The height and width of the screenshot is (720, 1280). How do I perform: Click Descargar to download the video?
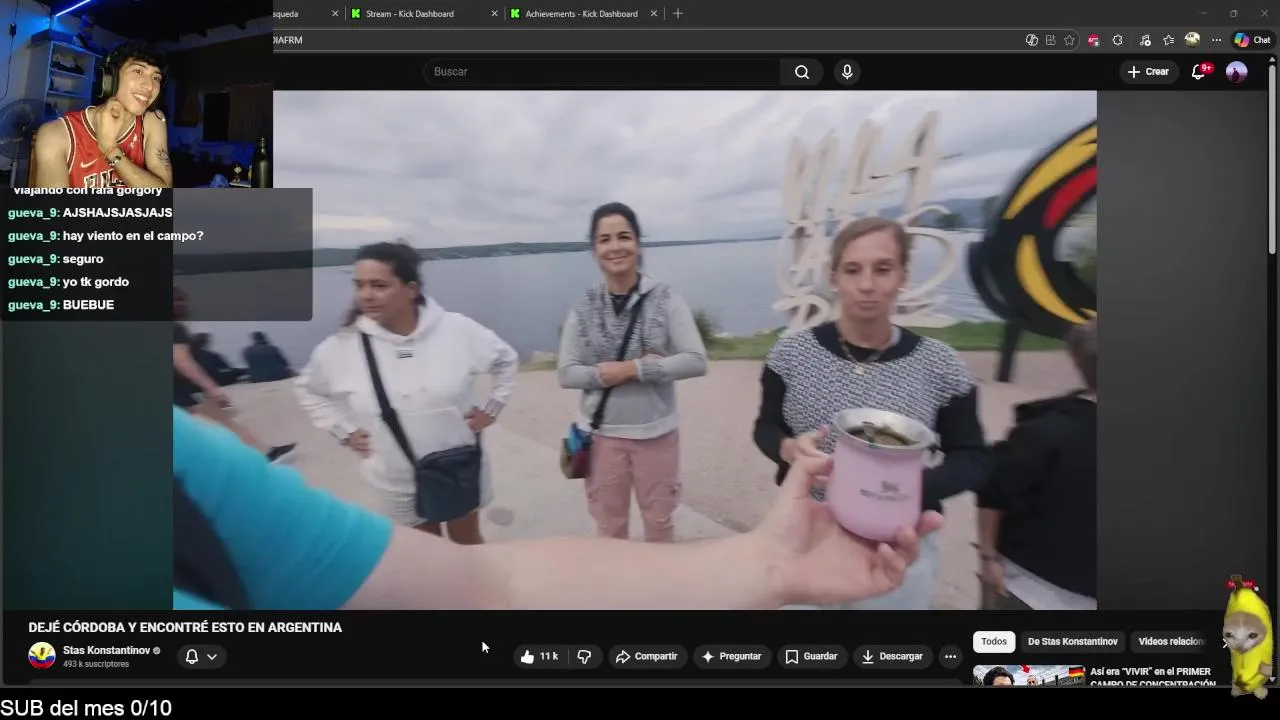pyautogui.click(x=892, y=656)
